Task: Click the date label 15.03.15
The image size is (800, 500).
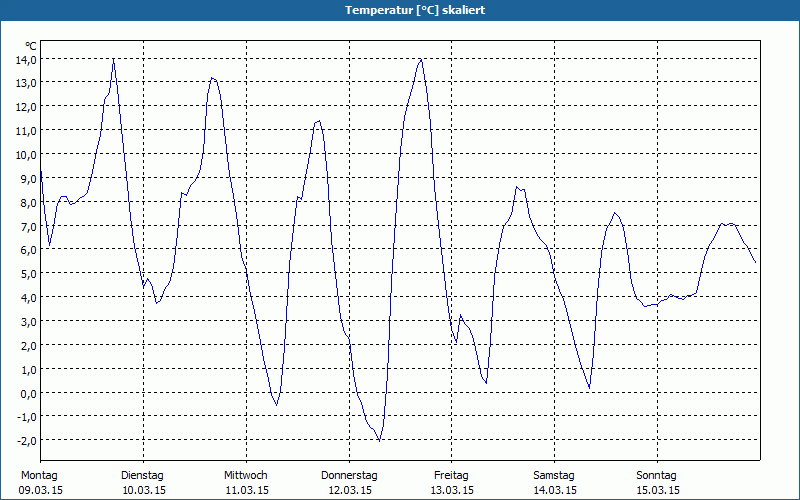Action: point(658,490)
